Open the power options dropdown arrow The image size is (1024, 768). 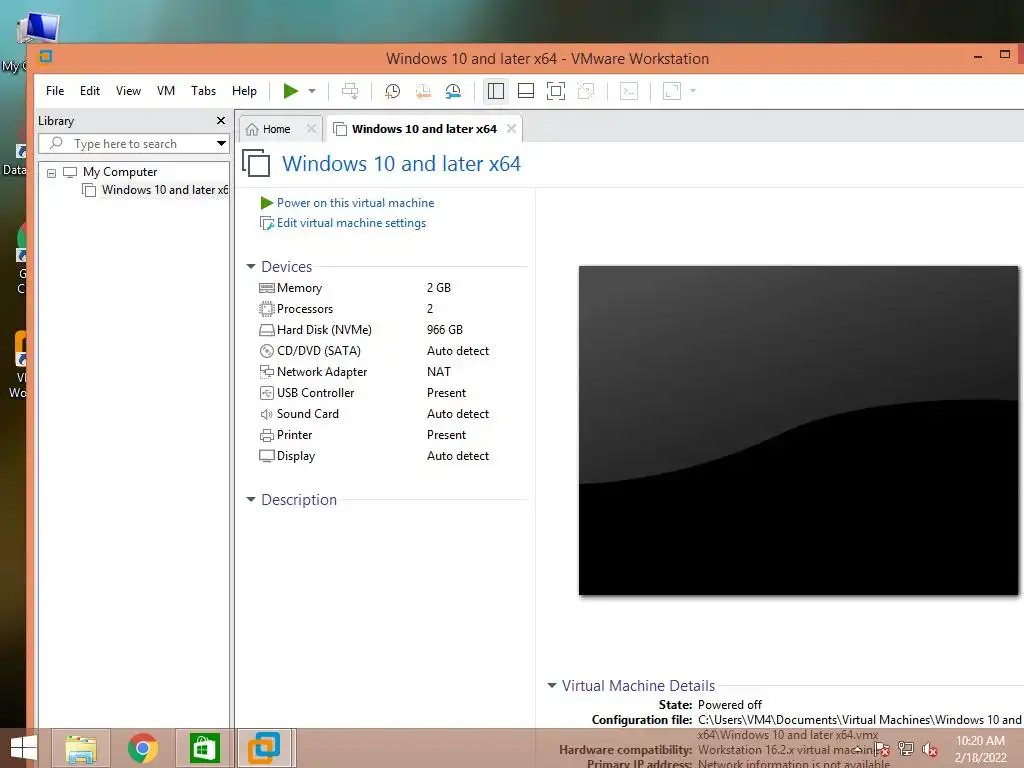click(312, 91)
